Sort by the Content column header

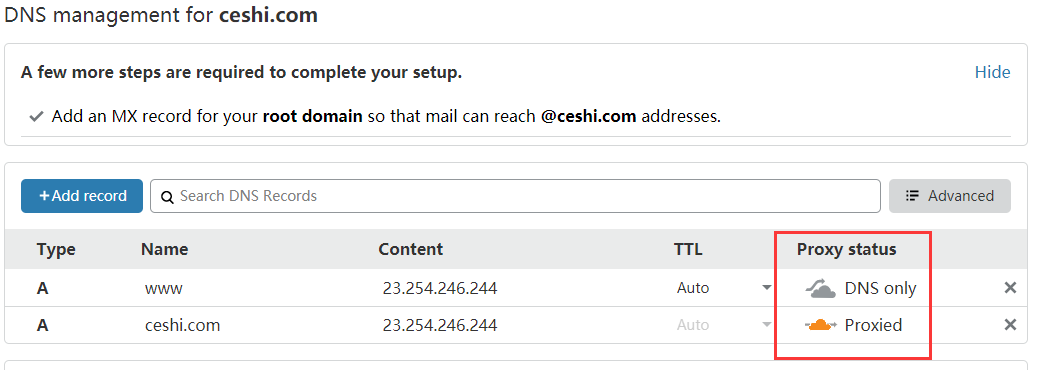tap(411, 250)
